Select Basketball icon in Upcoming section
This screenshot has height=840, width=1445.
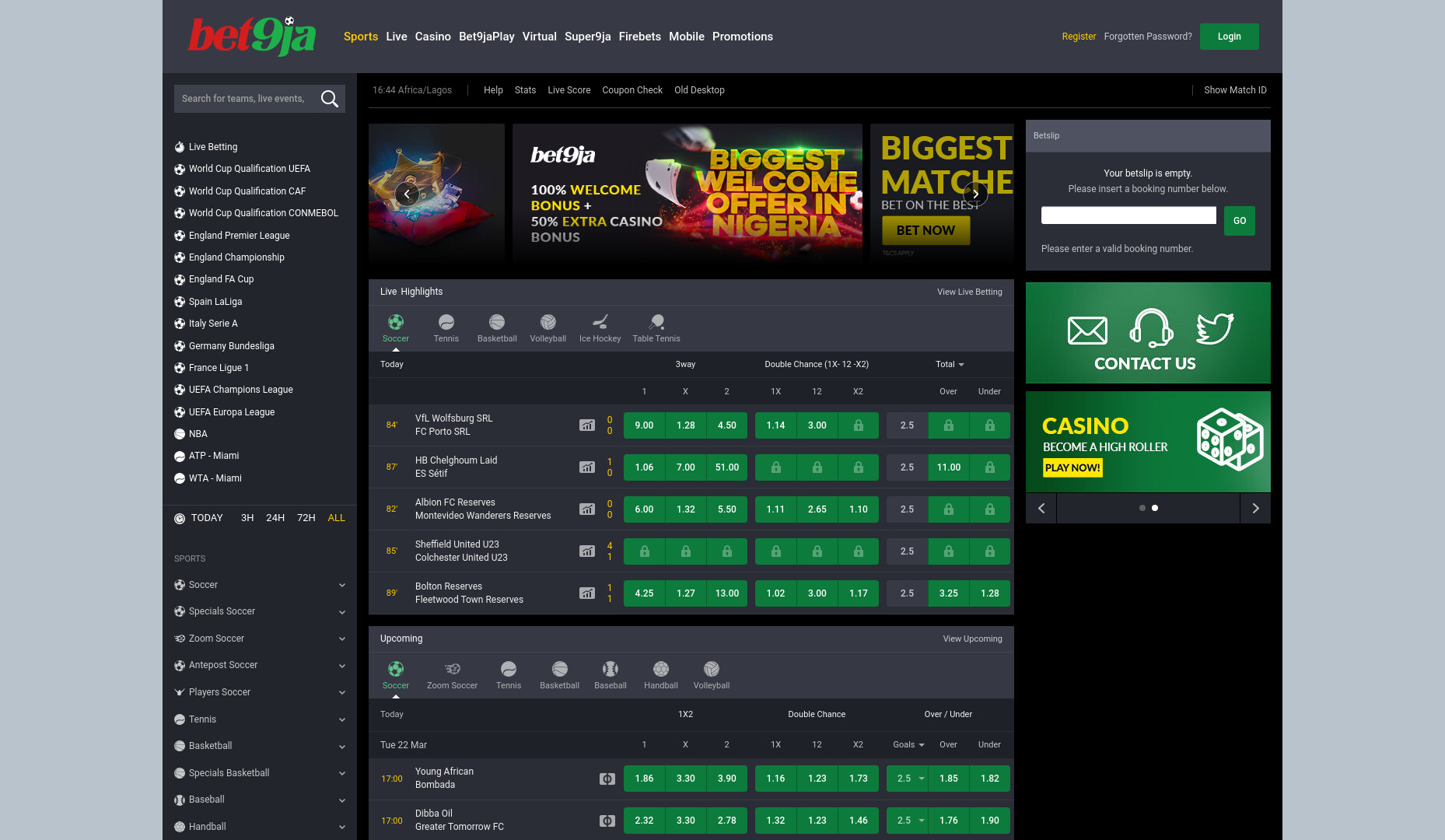click(560, 669)
